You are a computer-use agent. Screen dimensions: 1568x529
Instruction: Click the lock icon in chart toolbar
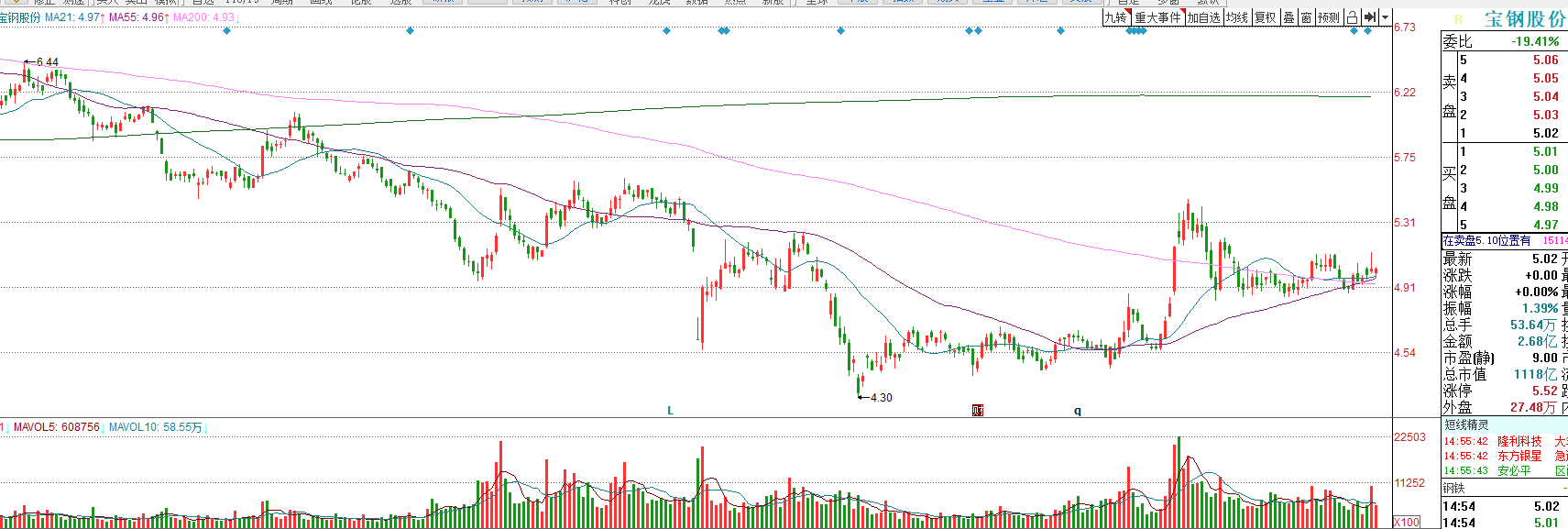(1352, 17)
